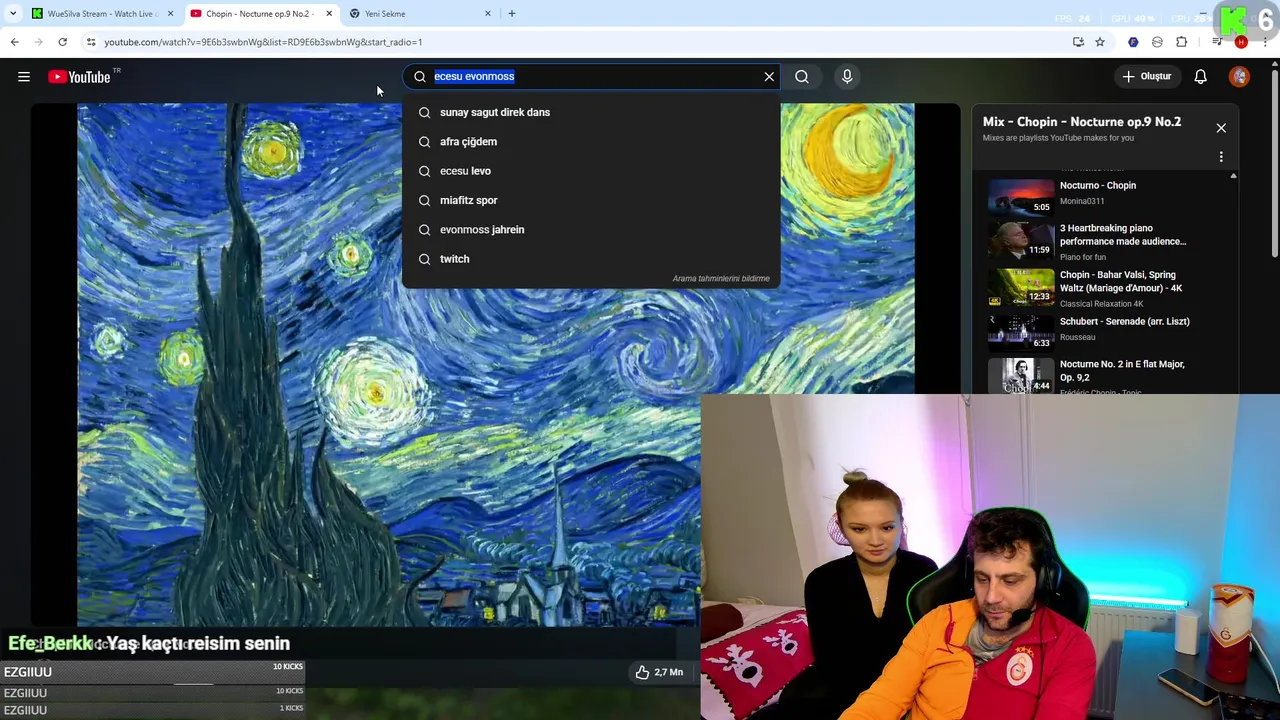Viewport: 1280px width, 720px height.
Task: Click the youtube.com URL in address bar
Action: (x=263, y=42)
